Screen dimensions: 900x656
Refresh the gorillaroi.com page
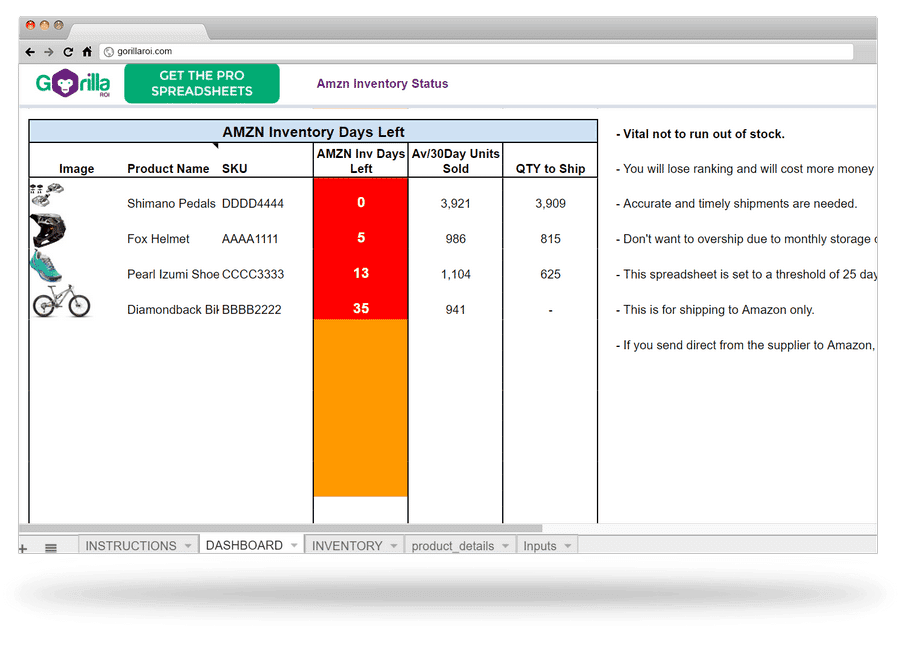tap(67, 50)
